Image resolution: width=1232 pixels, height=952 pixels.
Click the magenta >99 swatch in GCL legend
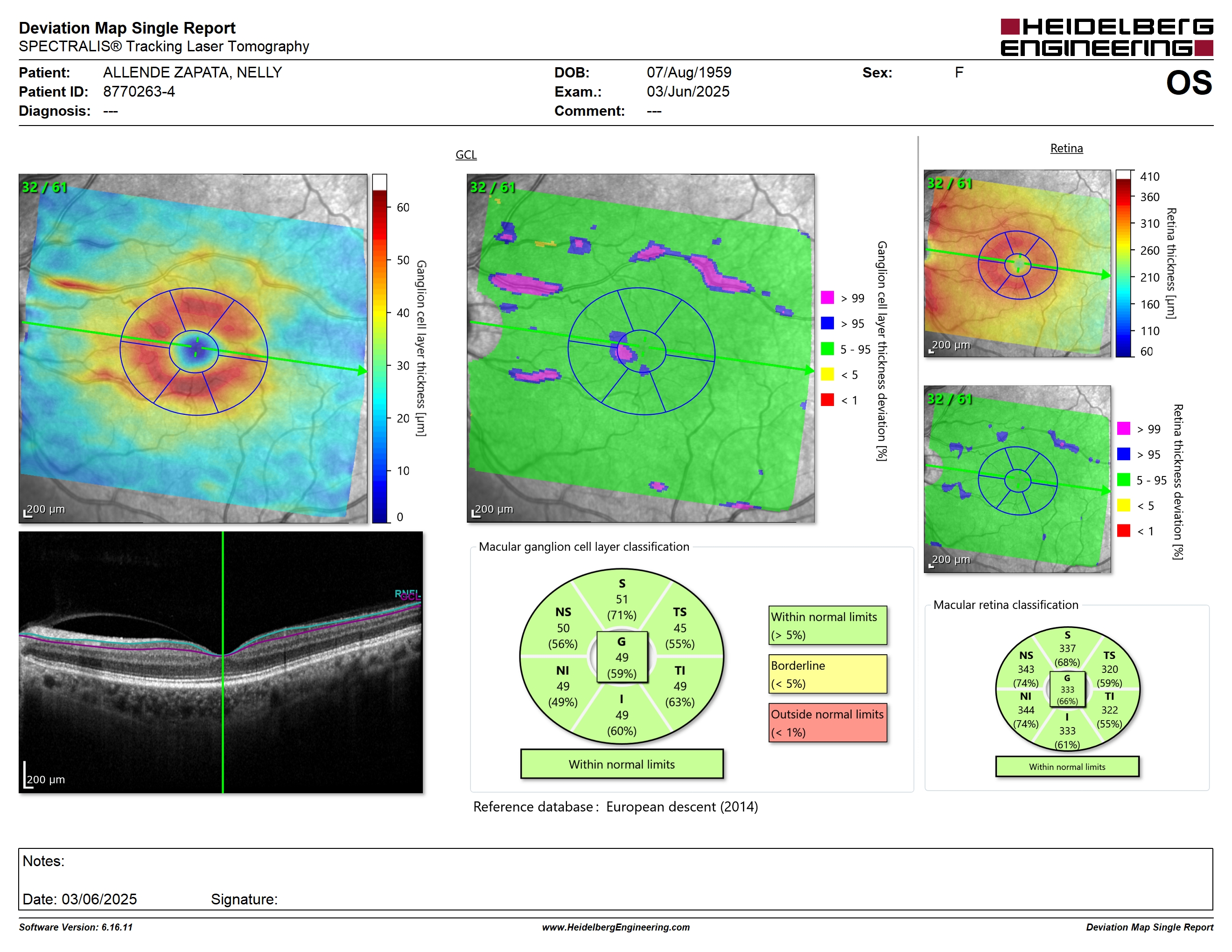[x=827, y=297]
